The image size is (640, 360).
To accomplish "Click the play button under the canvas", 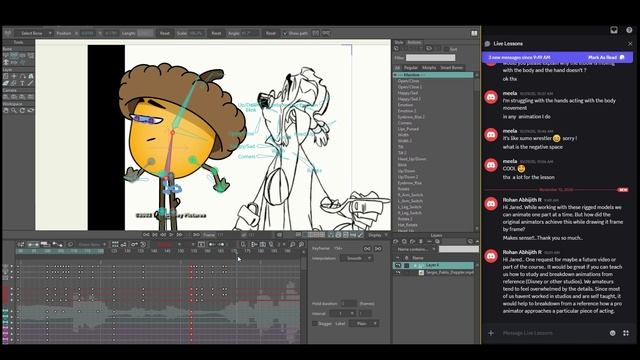I will pyautogui.click(x=171, y=235).
